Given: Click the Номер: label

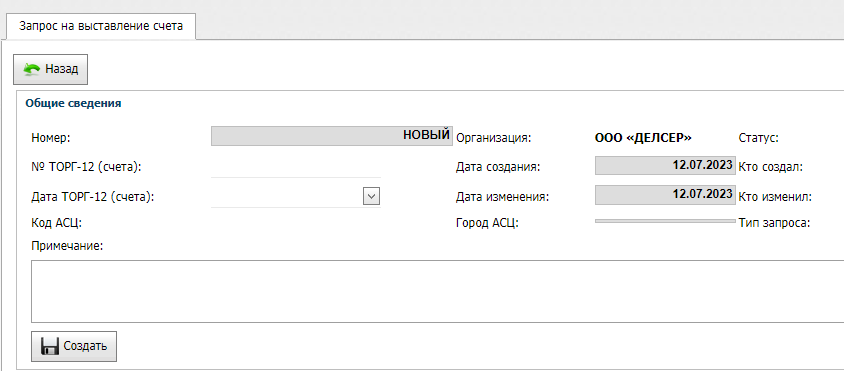Looking at the screenshot, I should coord(52,138).
